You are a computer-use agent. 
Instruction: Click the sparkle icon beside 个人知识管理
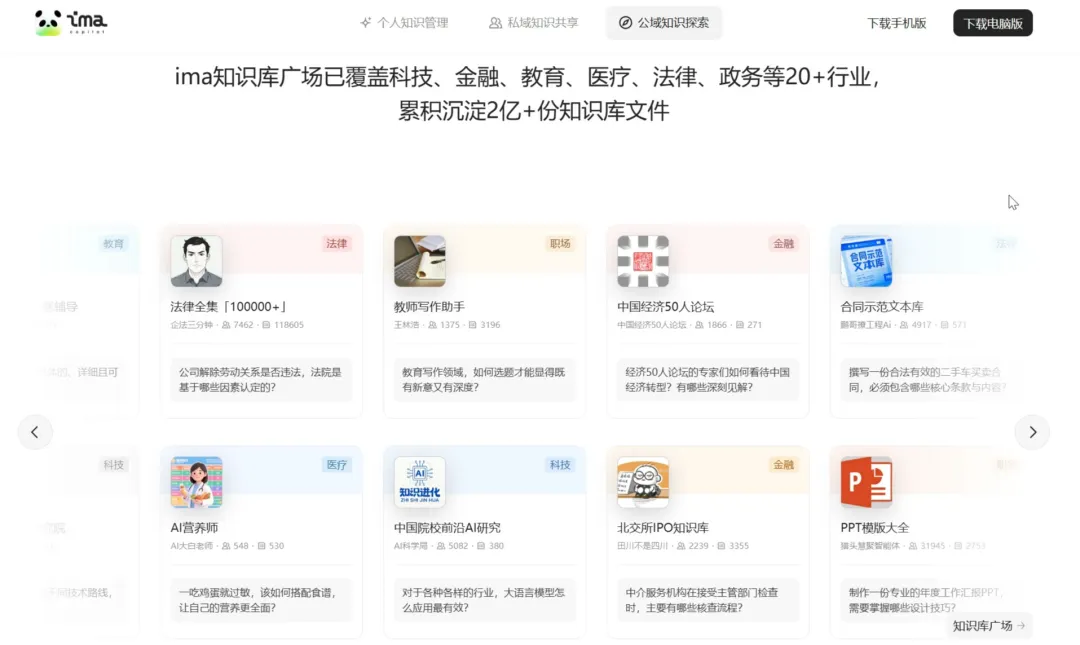[365, 23]
